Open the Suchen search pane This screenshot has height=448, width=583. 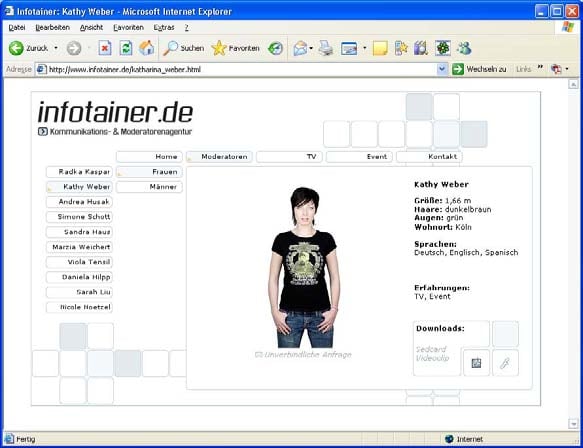point(184,48)
